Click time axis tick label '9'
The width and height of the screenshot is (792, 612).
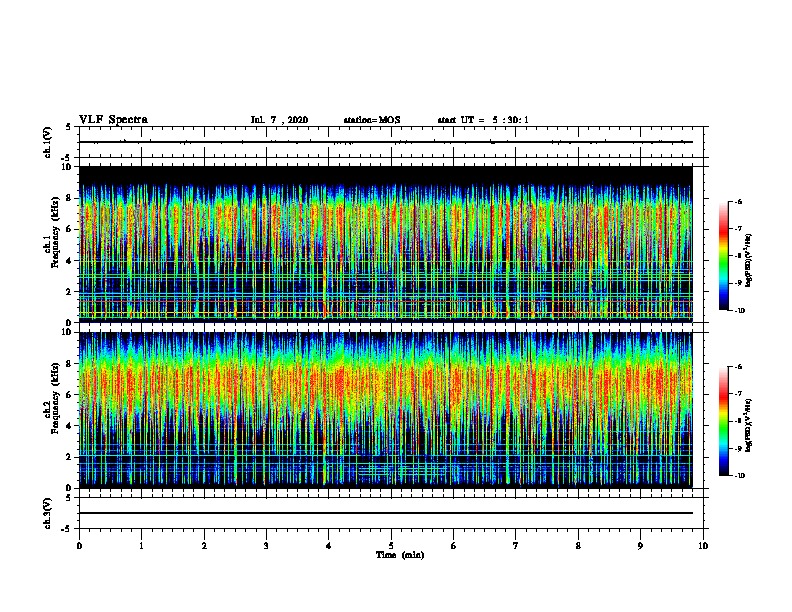coord(640,546)
